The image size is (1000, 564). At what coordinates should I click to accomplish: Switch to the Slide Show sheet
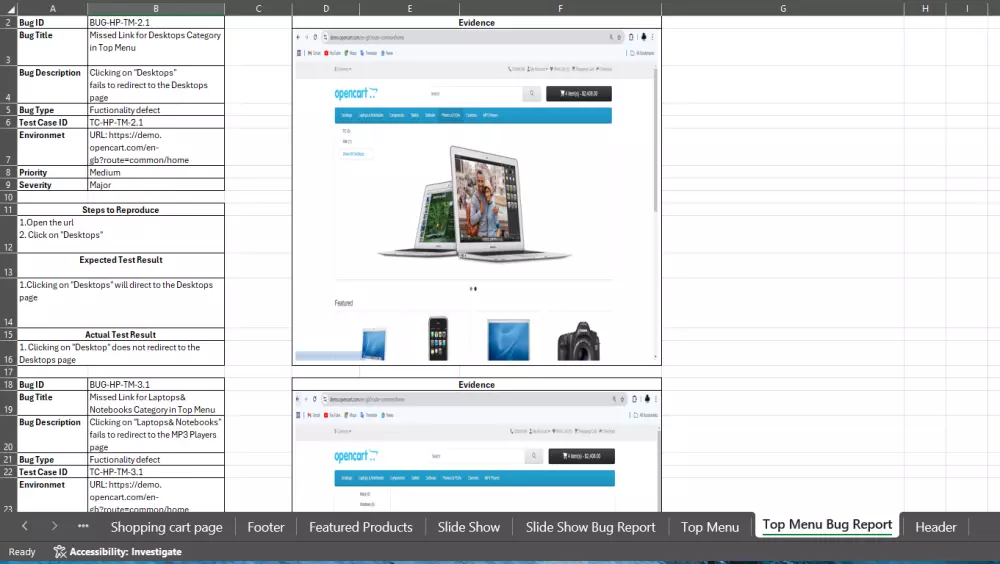pos(469,527)
